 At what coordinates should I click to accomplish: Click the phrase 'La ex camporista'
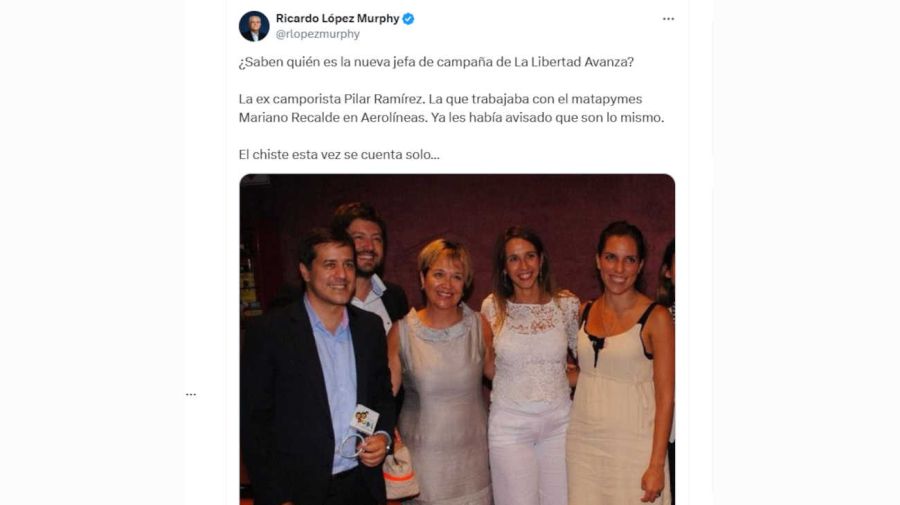pos(289,99)
